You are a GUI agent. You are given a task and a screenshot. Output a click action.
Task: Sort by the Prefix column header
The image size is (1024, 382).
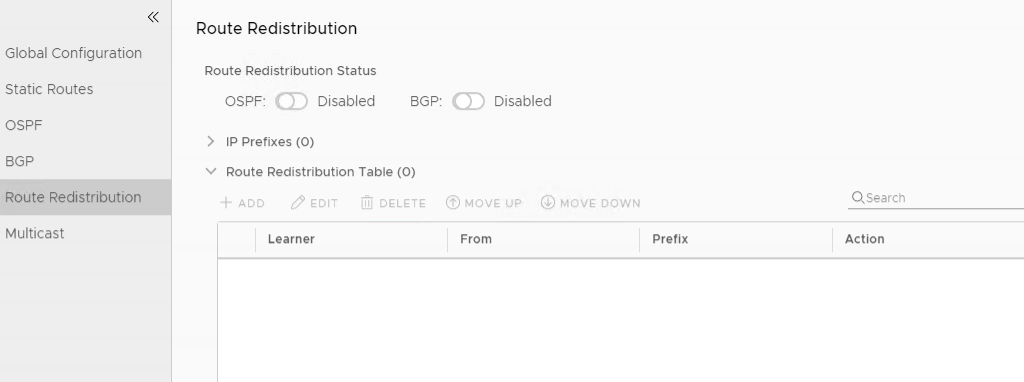(x=670, y=239)
